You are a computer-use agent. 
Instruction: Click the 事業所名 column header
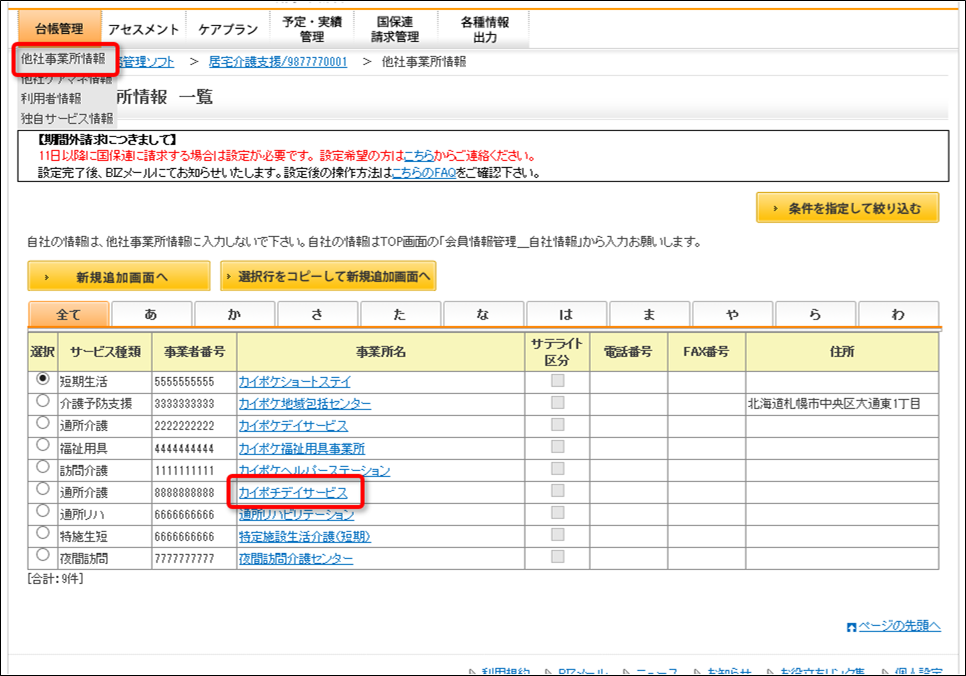381,352
